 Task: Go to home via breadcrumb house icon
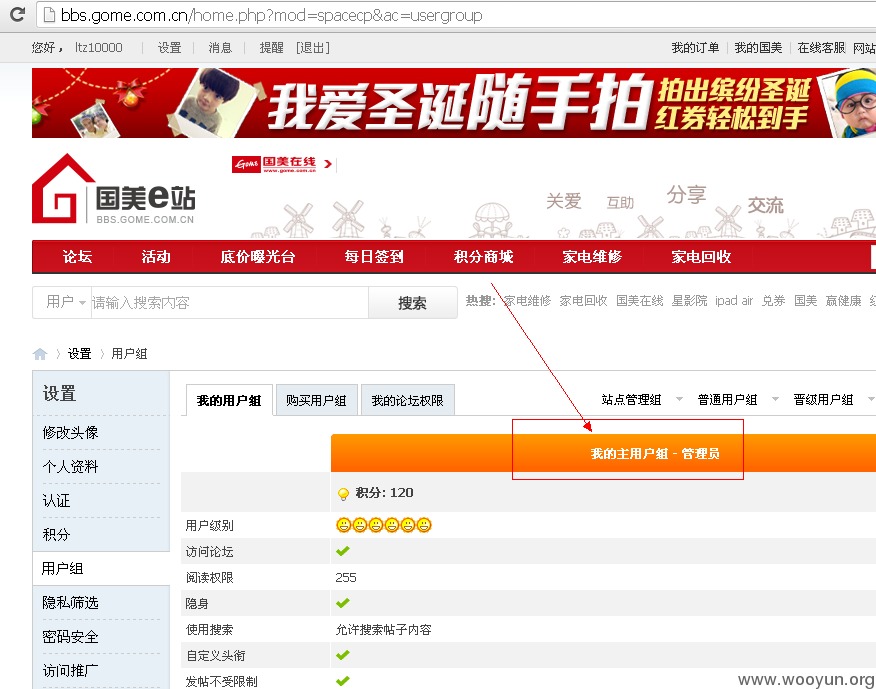40,354
